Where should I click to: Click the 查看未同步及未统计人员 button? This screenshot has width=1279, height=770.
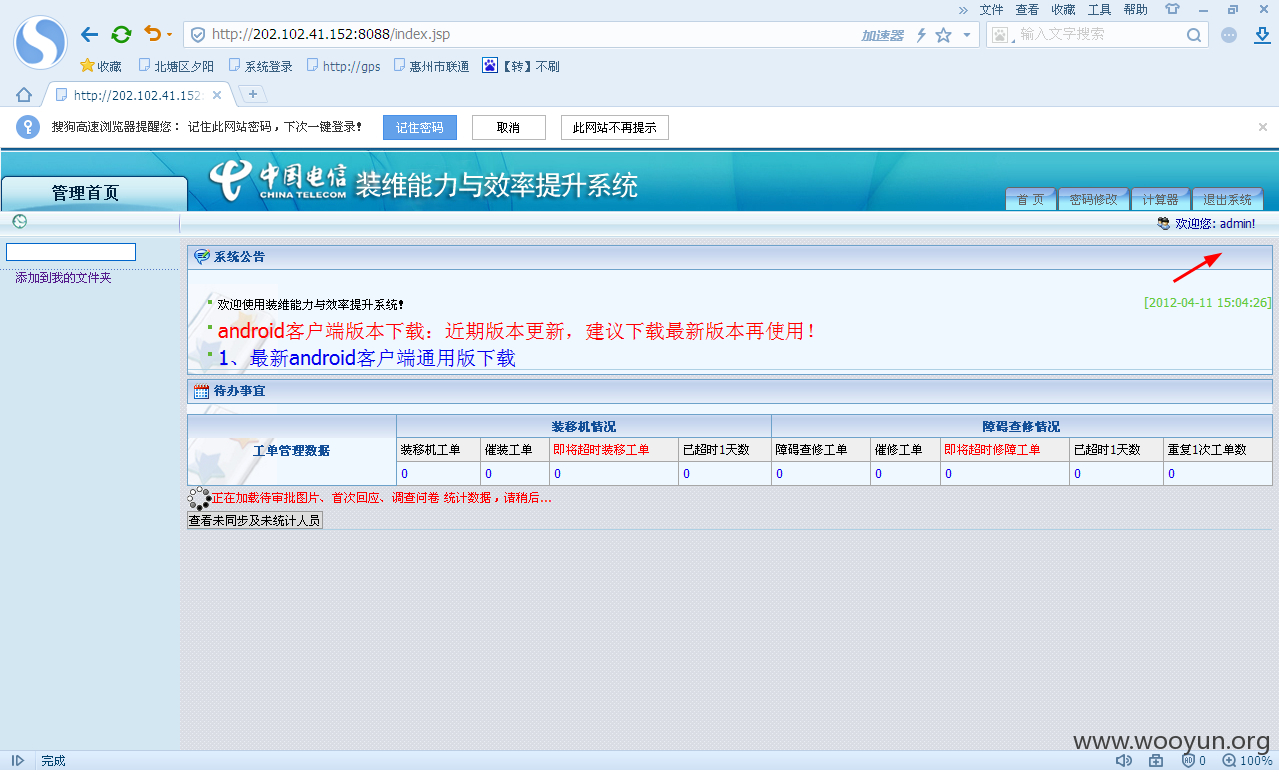click(255, 520)
